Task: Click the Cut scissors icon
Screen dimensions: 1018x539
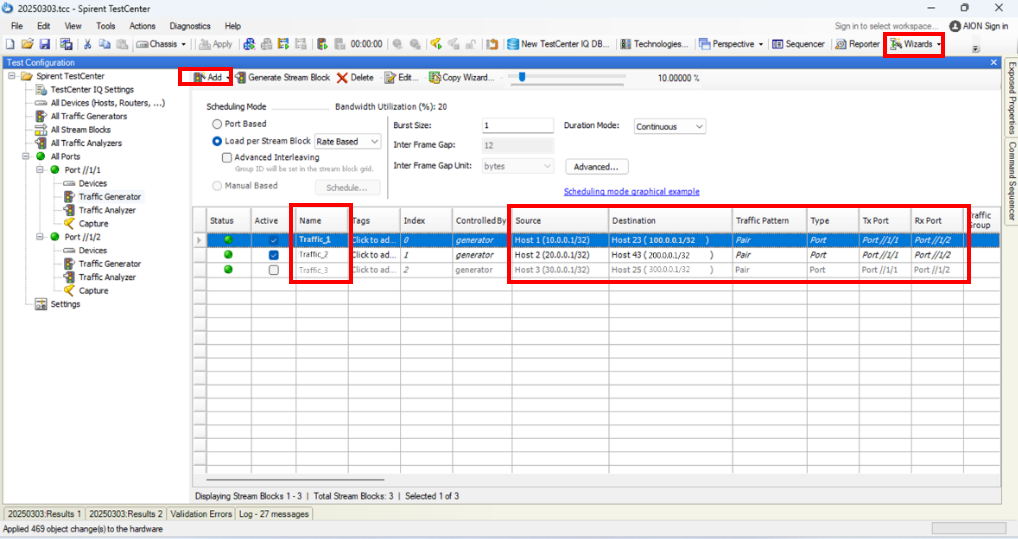Action: (87, 44)
